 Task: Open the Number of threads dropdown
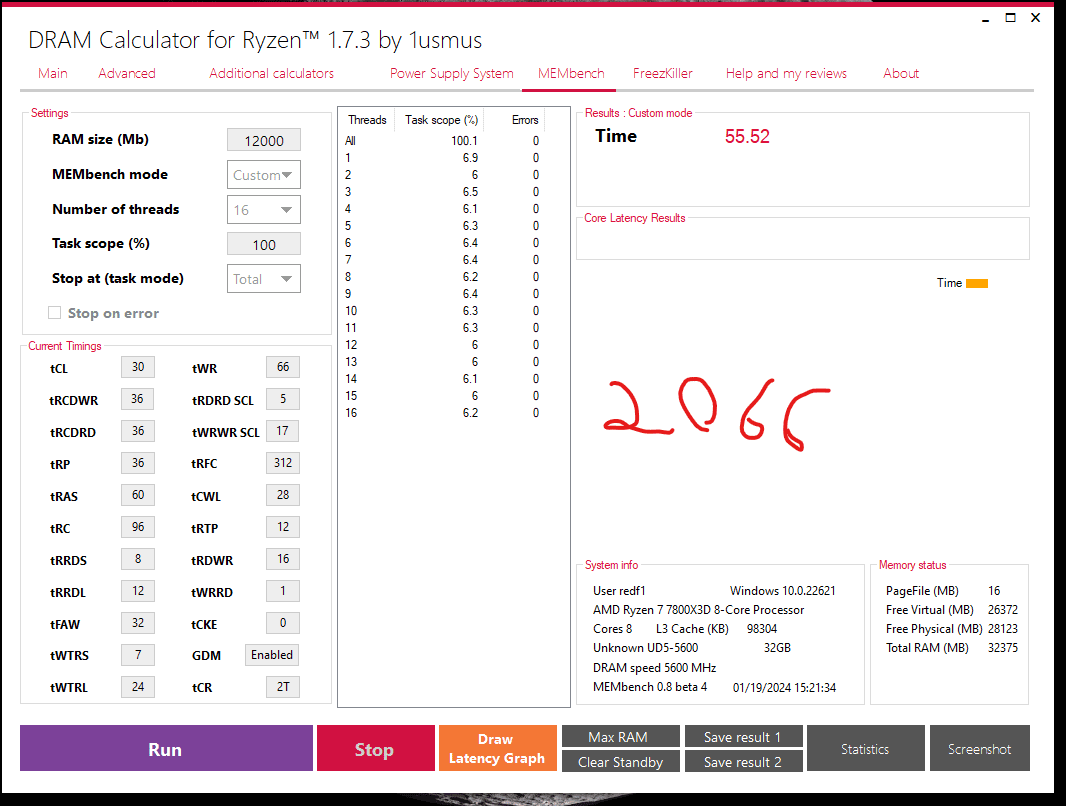click(x=264, y=210)
